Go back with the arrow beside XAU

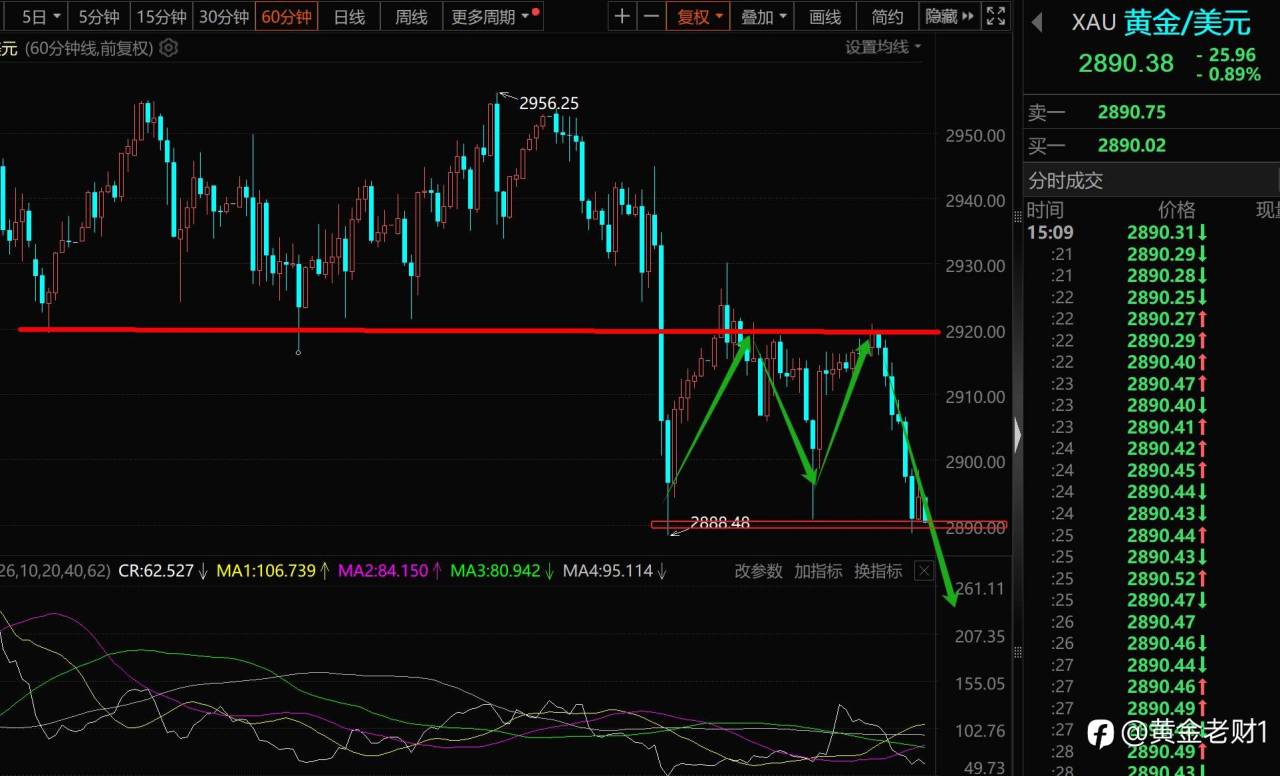coord(1036,22)
